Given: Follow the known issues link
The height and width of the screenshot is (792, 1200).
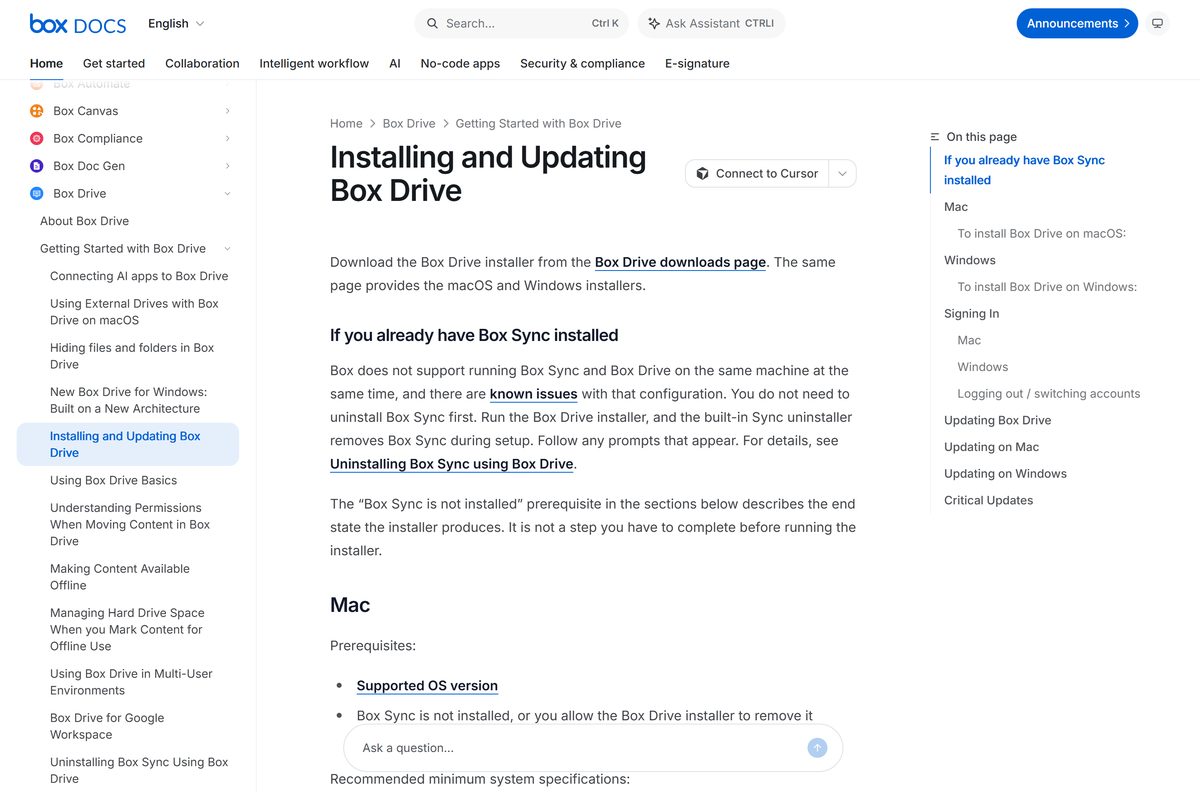Looking at the screenshot, I should tap(533, 394).
